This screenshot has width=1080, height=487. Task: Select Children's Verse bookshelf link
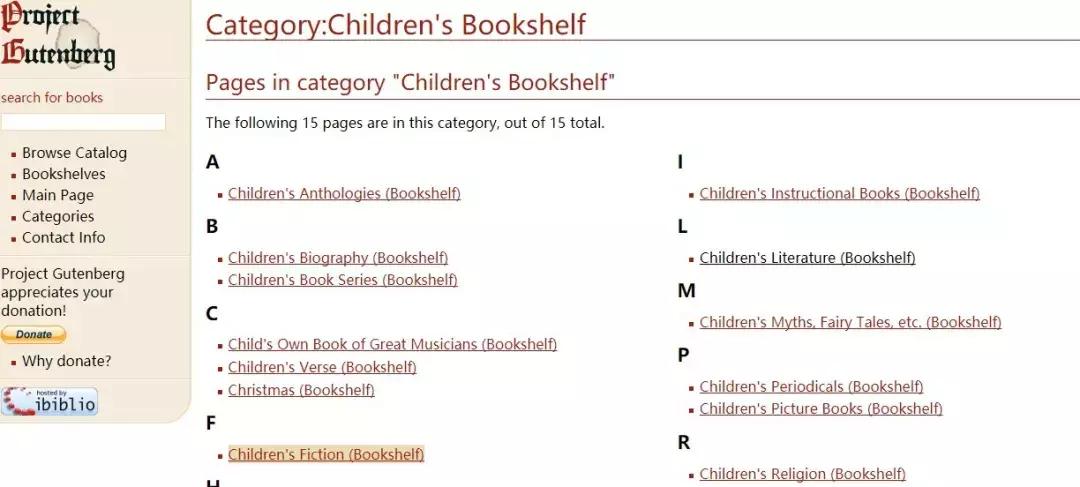pos(322,367)
